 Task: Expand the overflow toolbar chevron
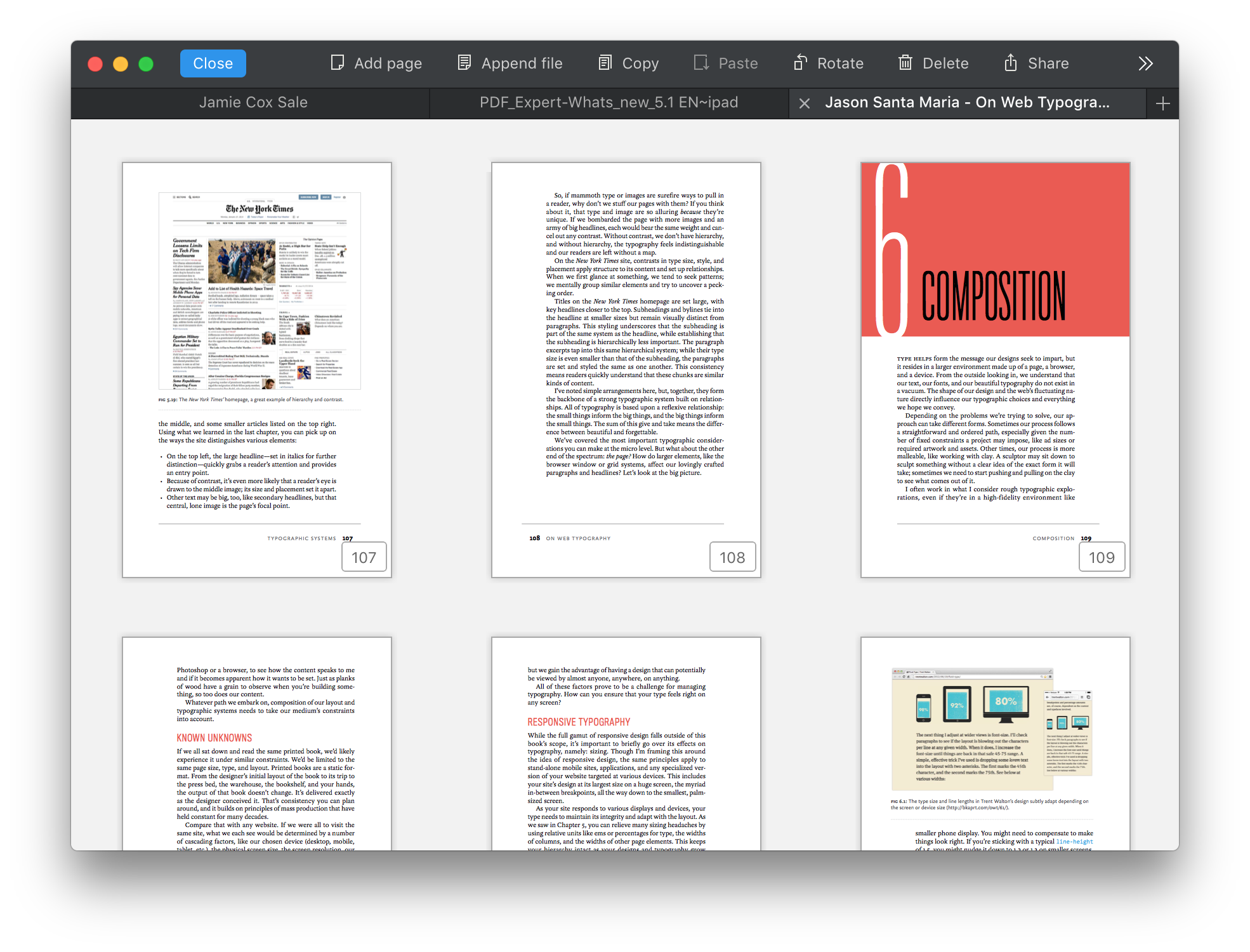pyautogui.click(x=1145, y=63)
